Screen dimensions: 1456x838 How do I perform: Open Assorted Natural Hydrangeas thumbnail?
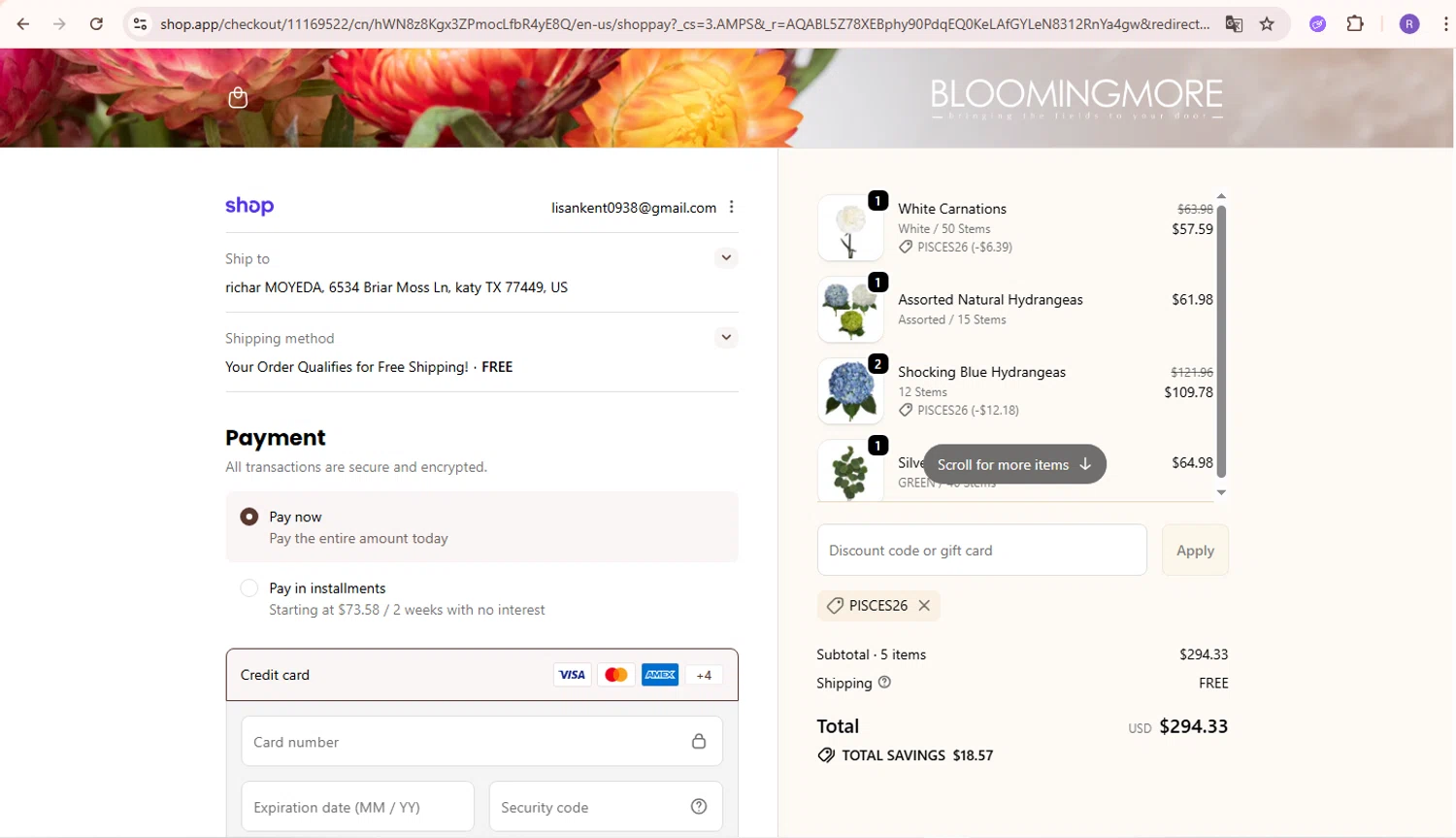[850, 309]
